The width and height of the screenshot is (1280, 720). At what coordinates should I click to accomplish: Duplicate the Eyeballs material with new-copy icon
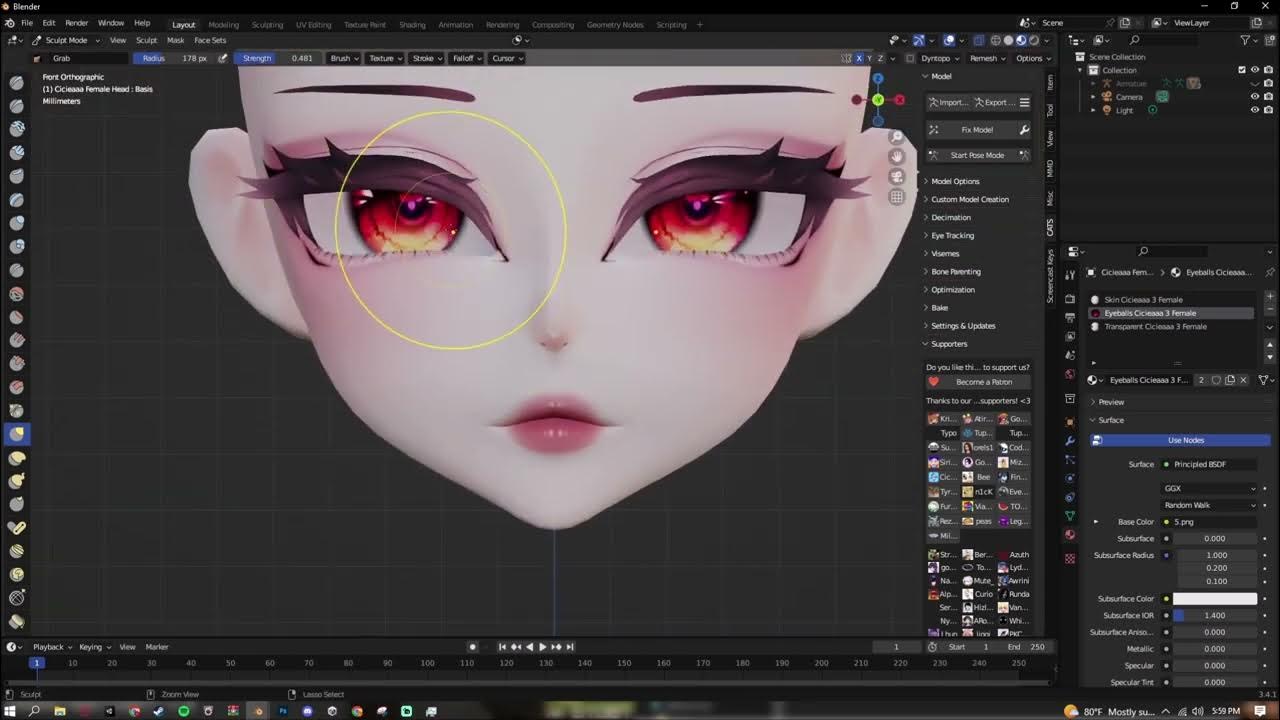(x=1230, y=380)
